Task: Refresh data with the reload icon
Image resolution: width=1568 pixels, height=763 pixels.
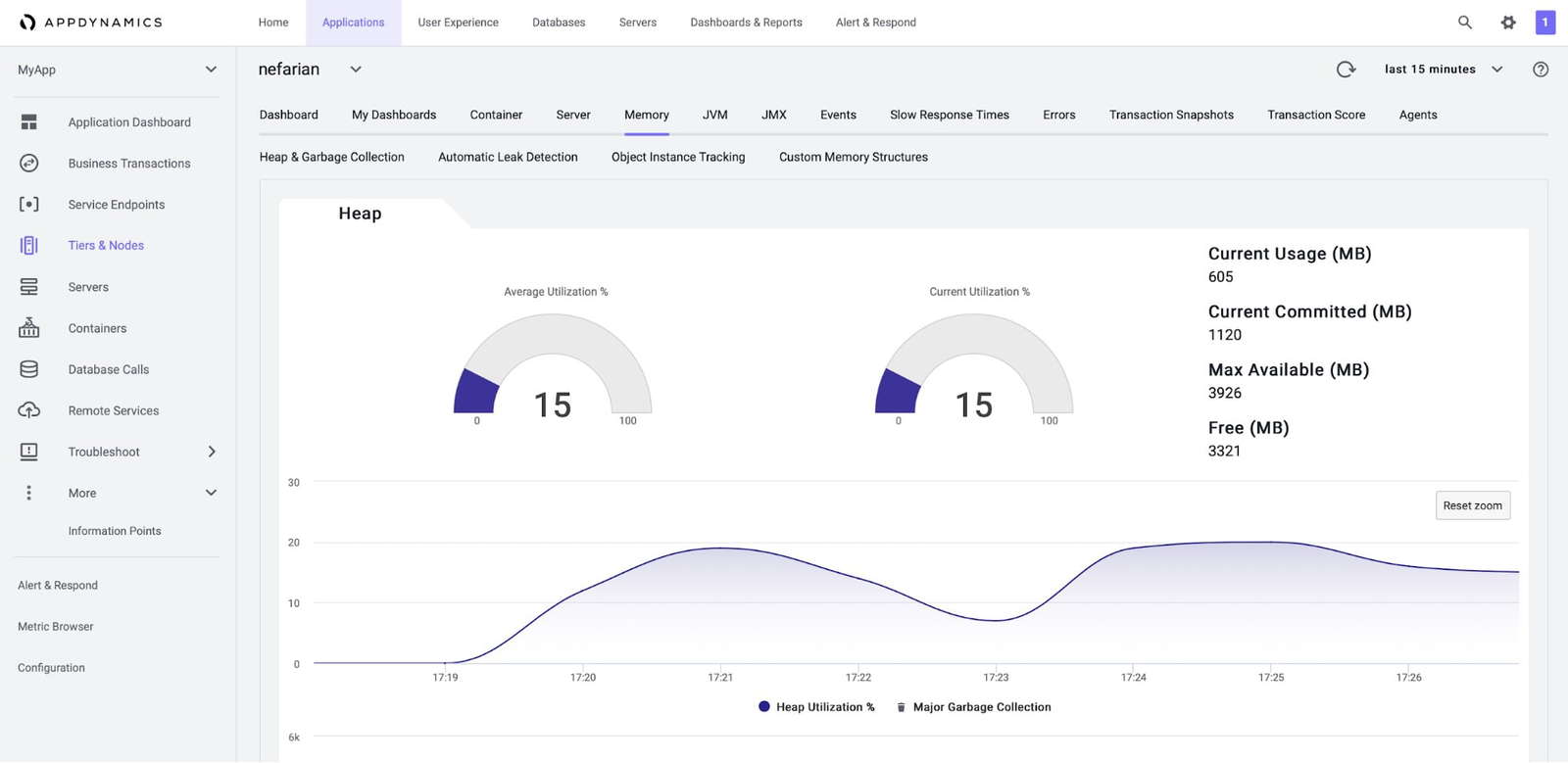Action: point(1346,69)
